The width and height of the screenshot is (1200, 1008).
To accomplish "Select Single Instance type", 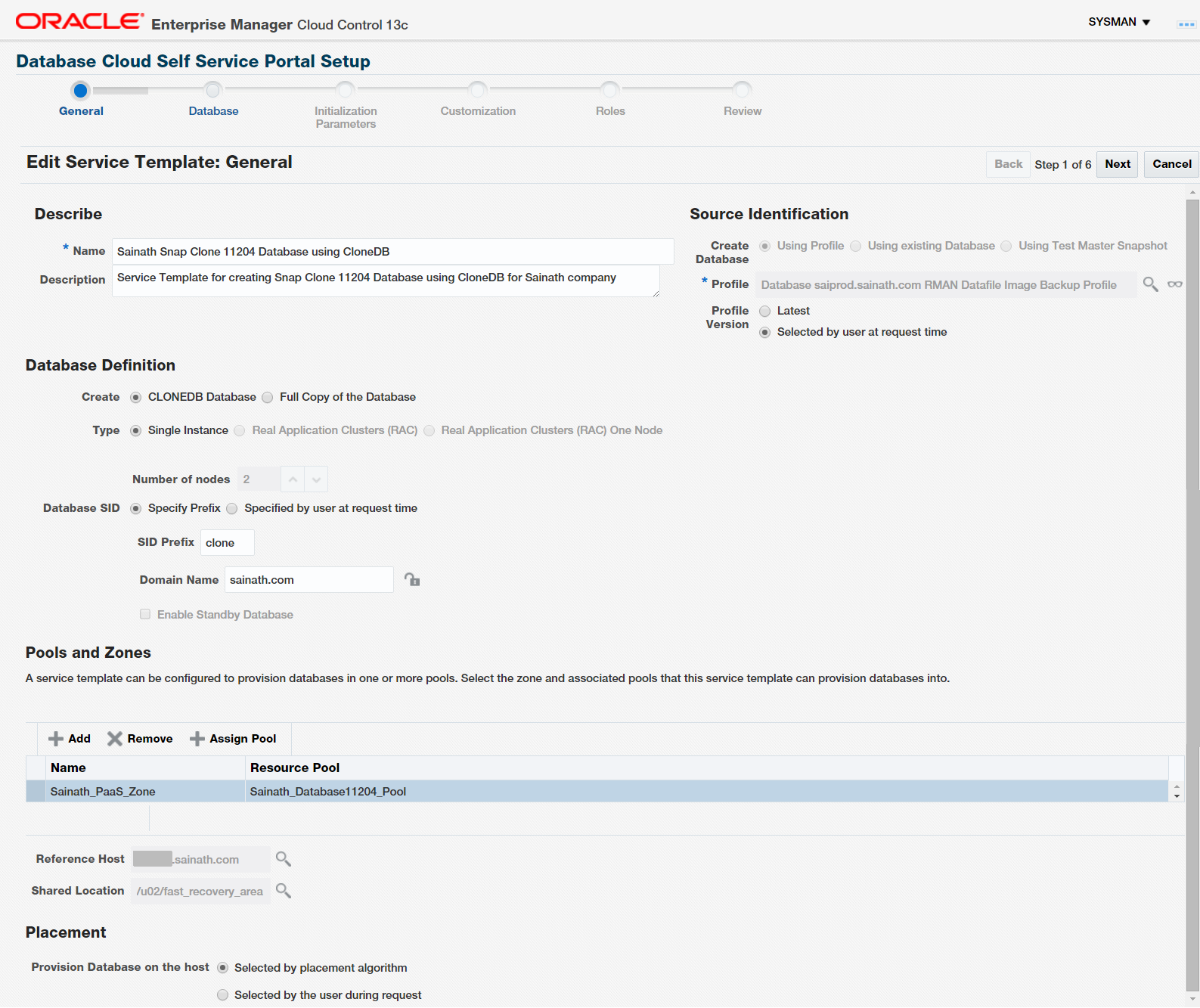I will pos(136,431).
